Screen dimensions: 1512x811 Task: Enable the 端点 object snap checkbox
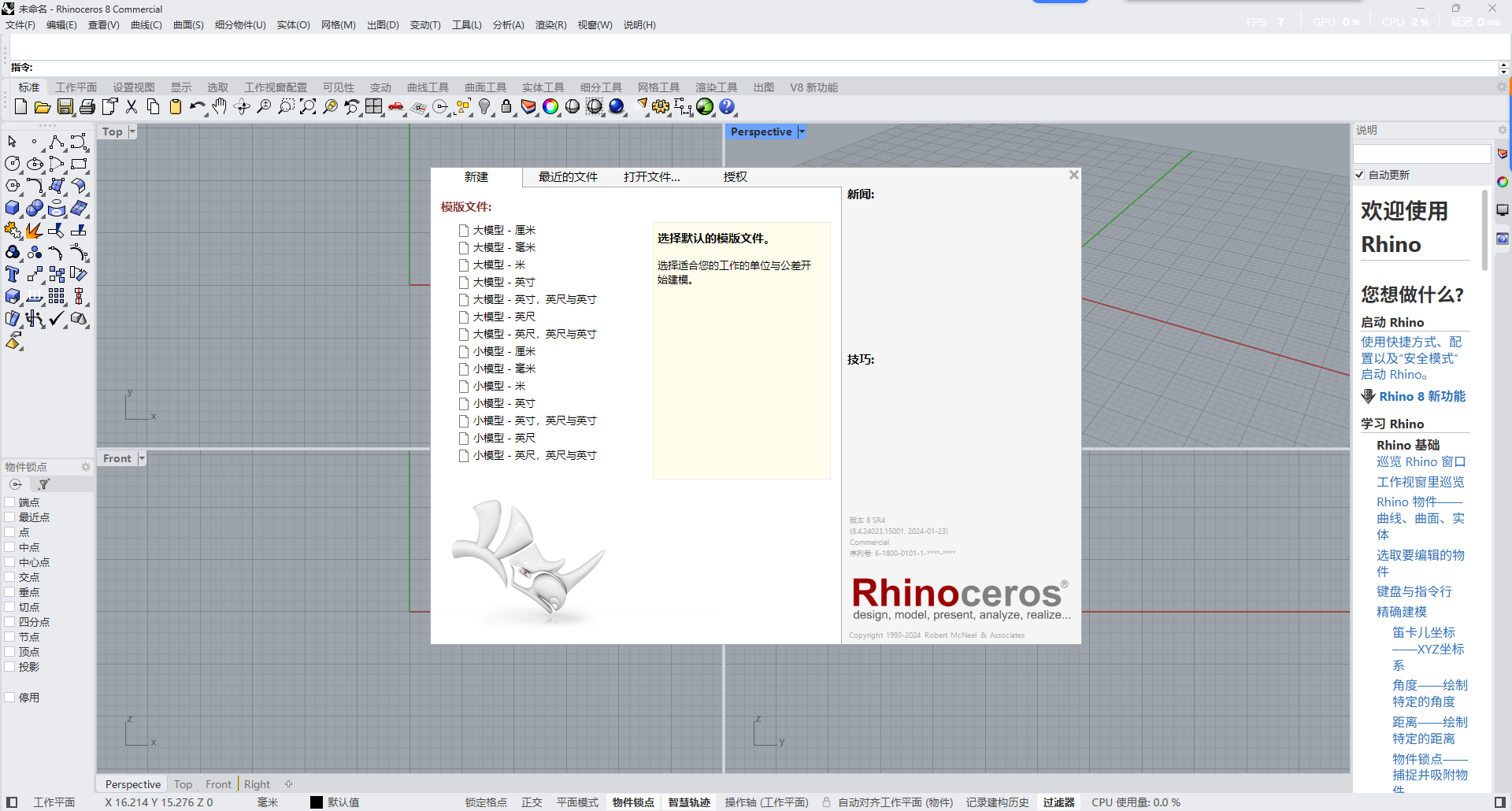(x=10, y=502)
